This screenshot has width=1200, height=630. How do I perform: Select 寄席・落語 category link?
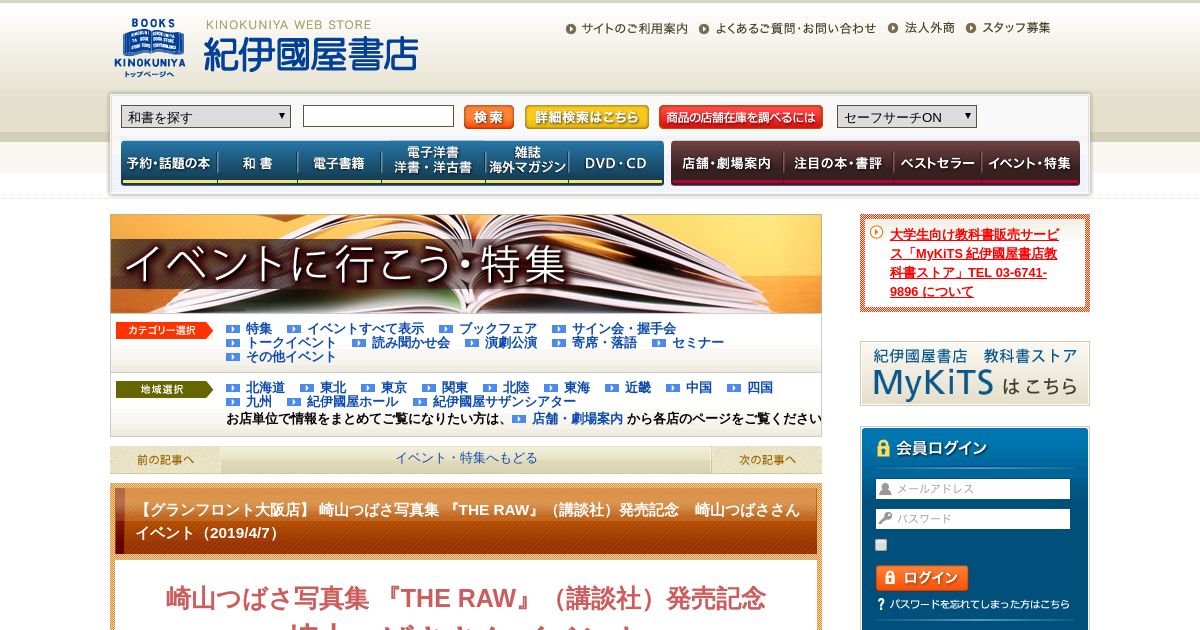click(x=604, y=343)
